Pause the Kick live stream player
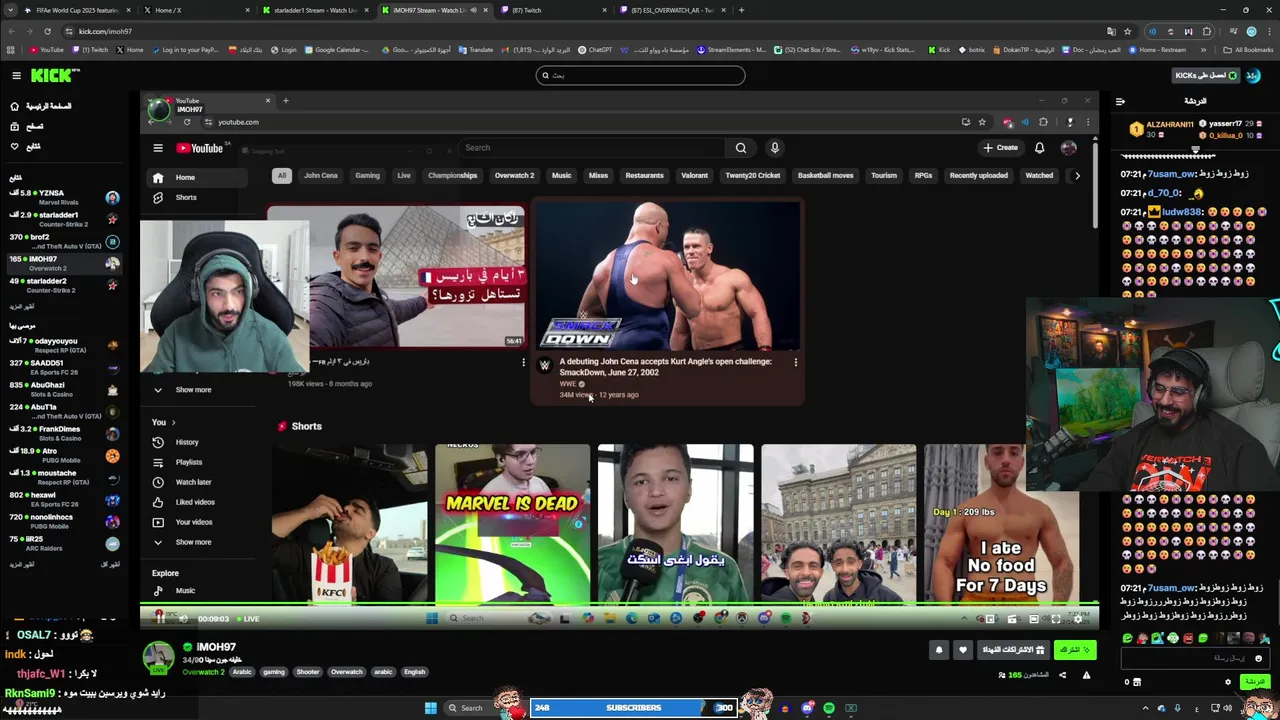The image size is (1280, 720). point(160,619)
